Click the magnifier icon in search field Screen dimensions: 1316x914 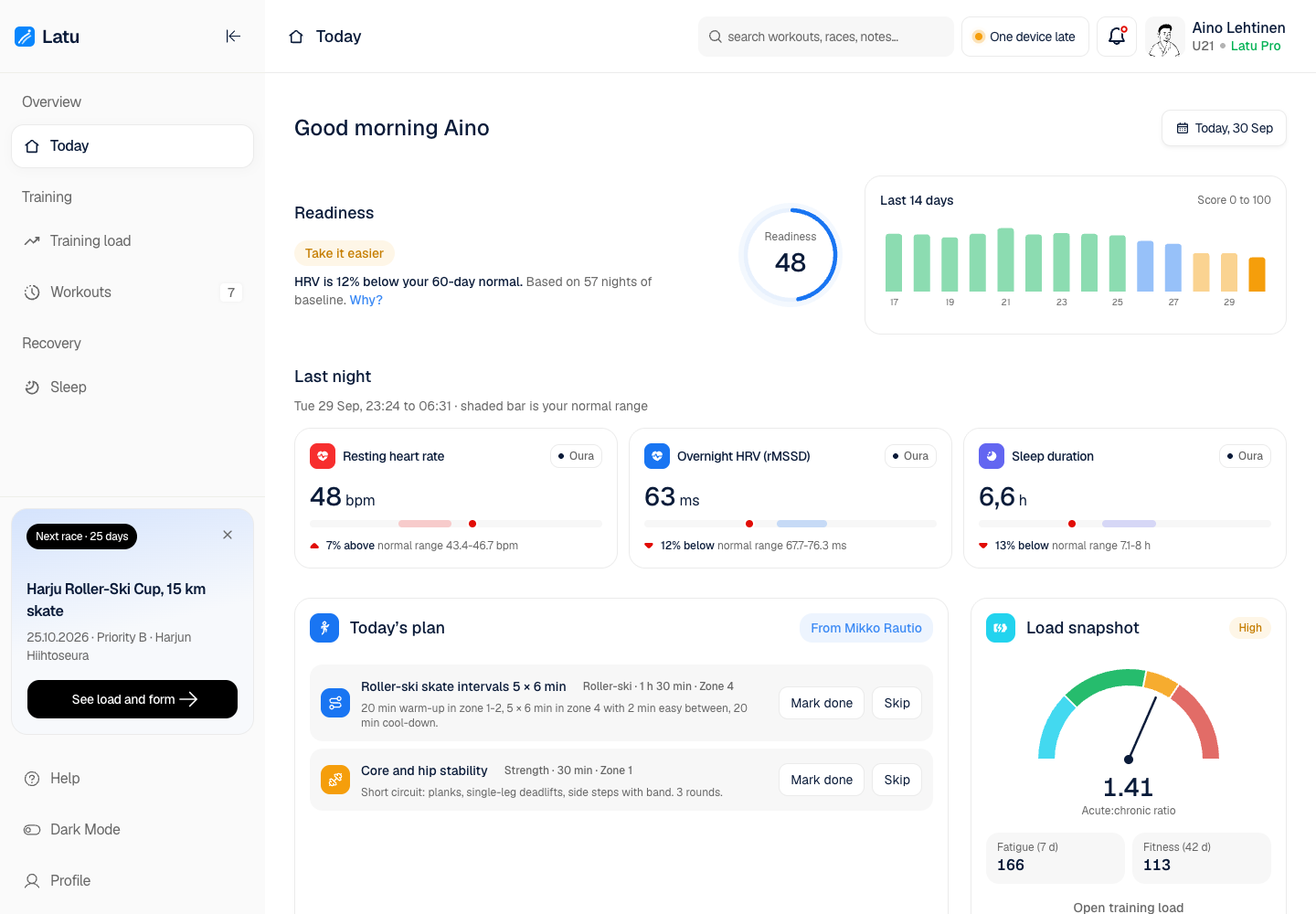point(716,37)
